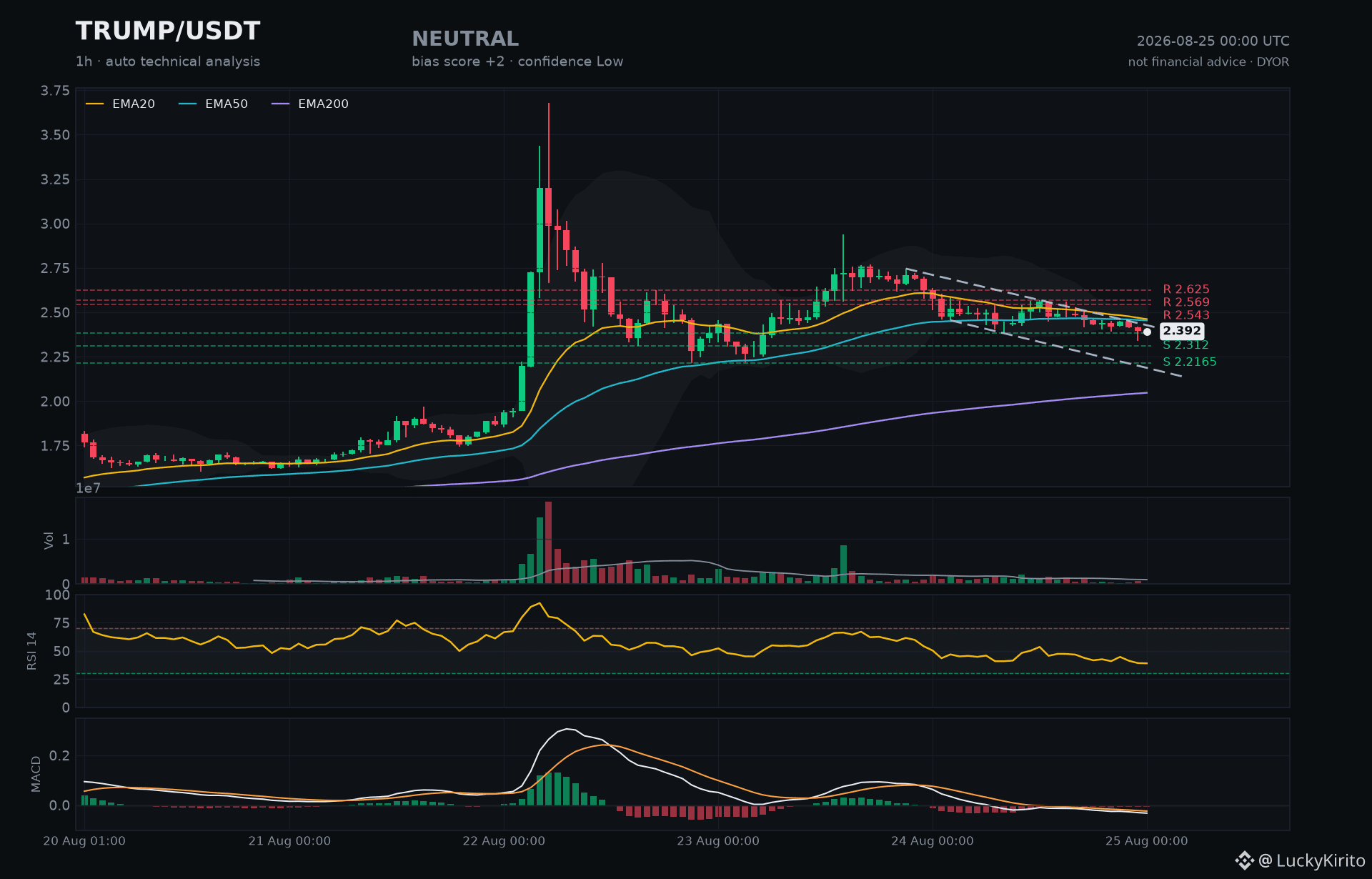Click the '22 Aug 00:00' time axis label
1372x879 pixels.
504,841
